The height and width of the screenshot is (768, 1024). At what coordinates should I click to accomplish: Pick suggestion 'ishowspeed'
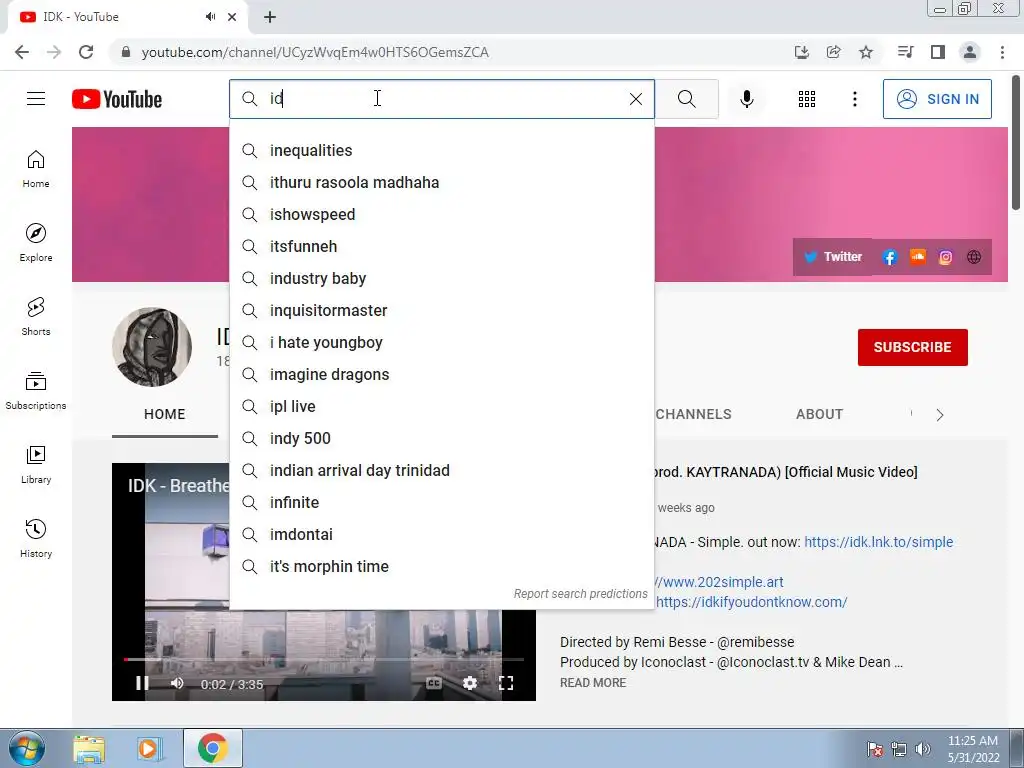click(x=442, y=214)
